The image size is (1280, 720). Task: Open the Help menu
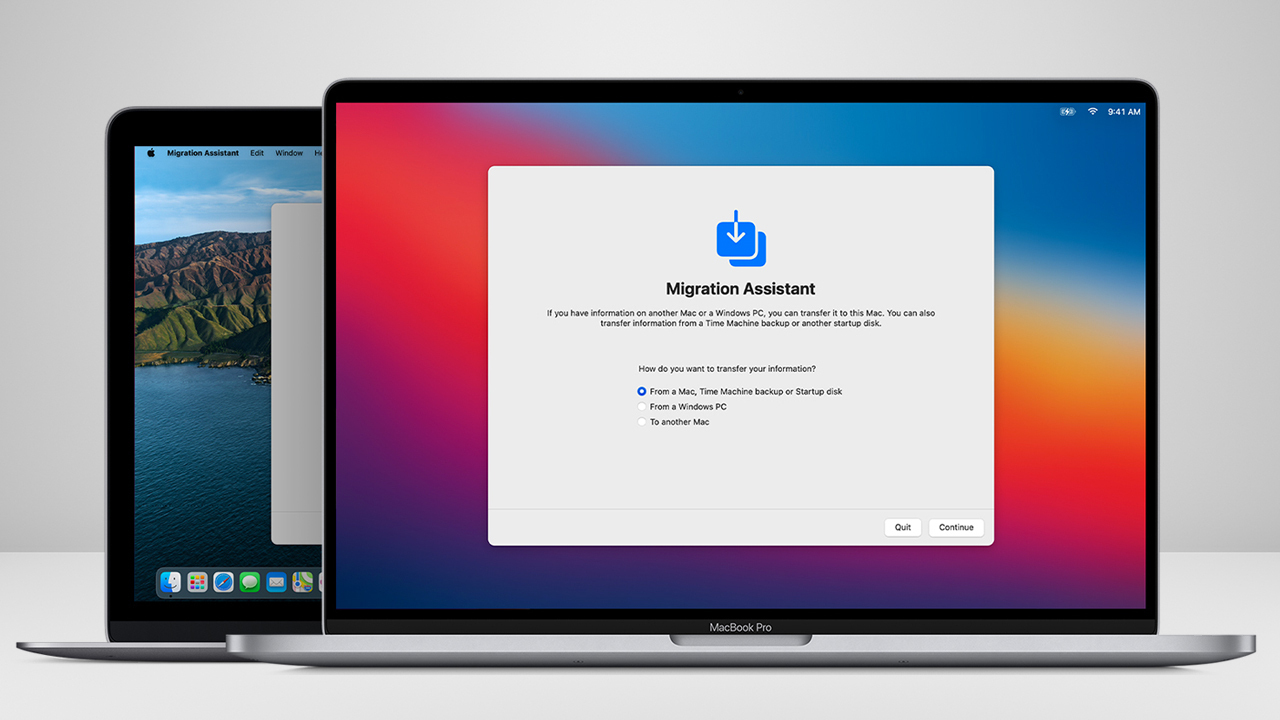pos(318,152)
